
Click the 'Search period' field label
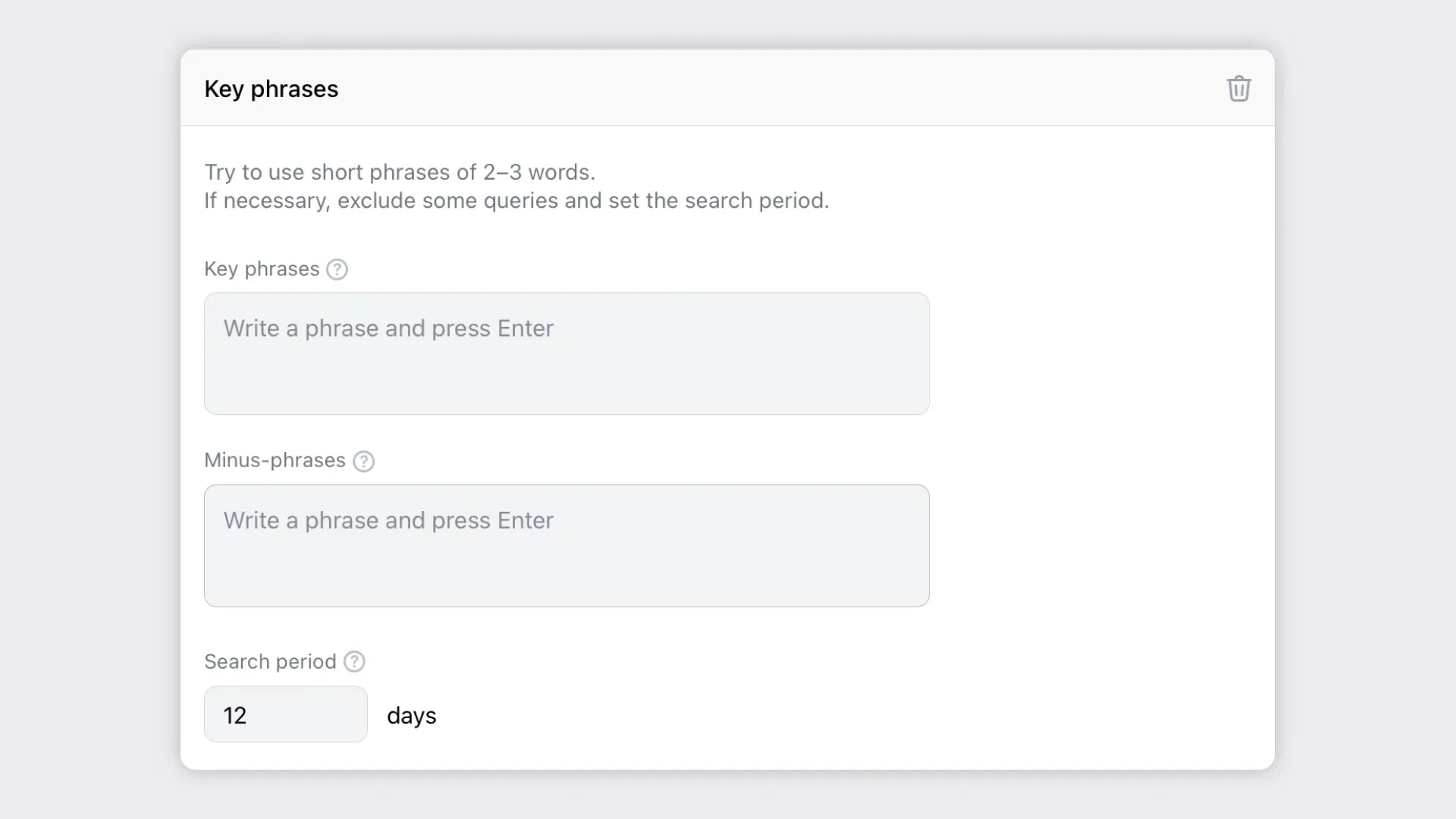pyautogui.click(x=269, y=661)
